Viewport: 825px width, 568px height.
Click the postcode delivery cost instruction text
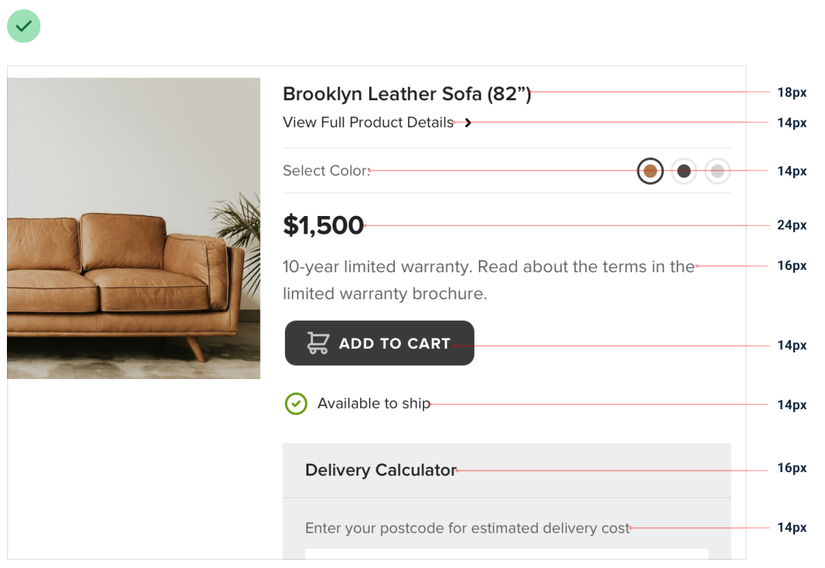(467, 528)
